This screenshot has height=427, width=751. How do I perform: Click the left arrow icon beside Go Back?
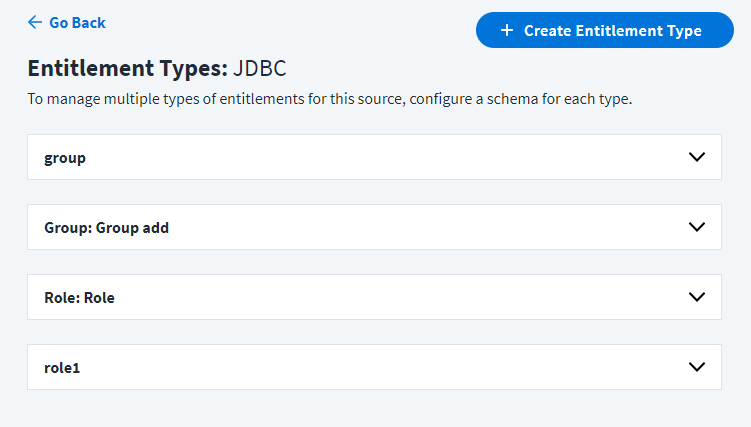point(35,22)
